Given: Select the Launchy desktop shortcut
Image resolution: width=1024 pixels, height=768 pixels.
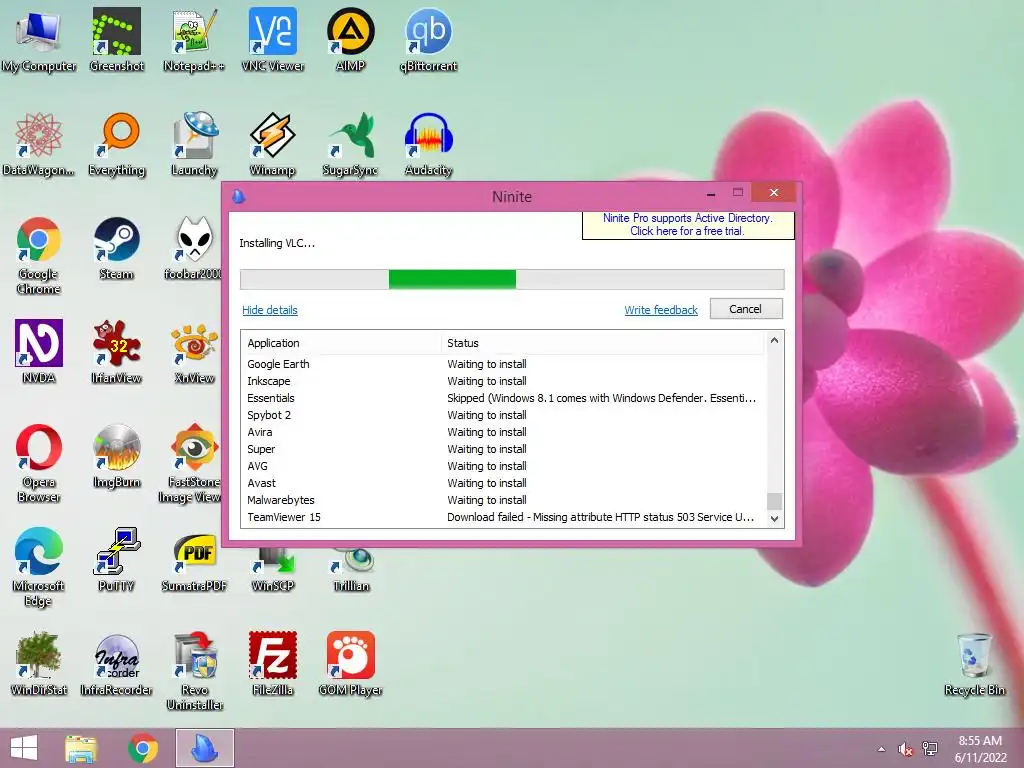Looking at the screenshot, I should coord(194,144).
